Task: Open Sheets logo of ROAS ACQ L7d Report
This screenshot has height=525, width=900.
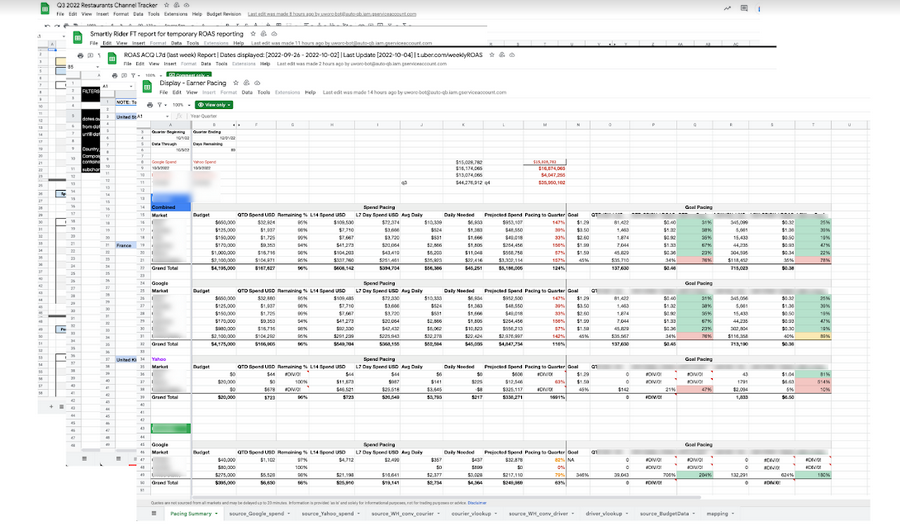Action: point(112,58)
